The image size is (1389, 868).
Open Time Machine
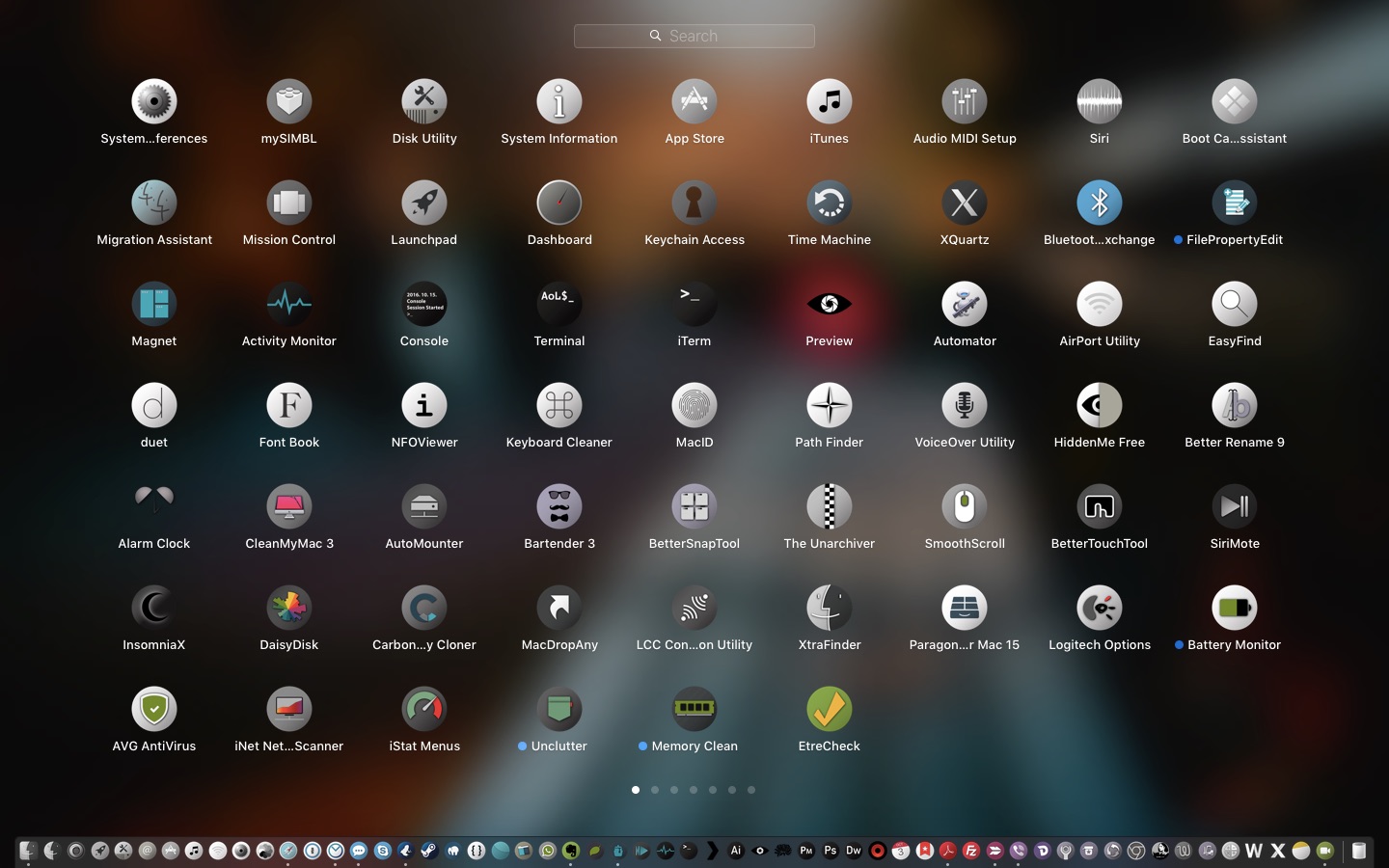pos(830,203)
